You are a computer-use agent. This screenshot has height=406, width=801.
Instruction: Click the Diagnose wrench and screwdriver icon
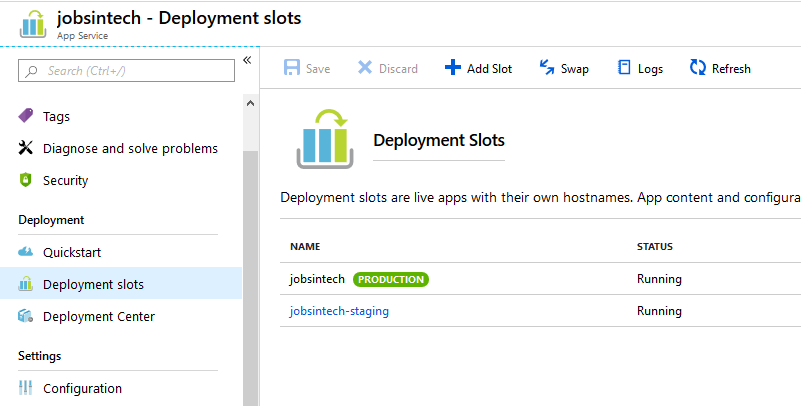(26, 148)
